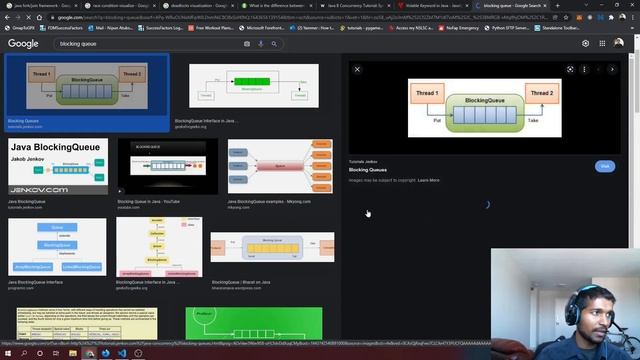Open Windows taskbar search
The width and height of the screenshot is (640, 360).
coord(24,353)
